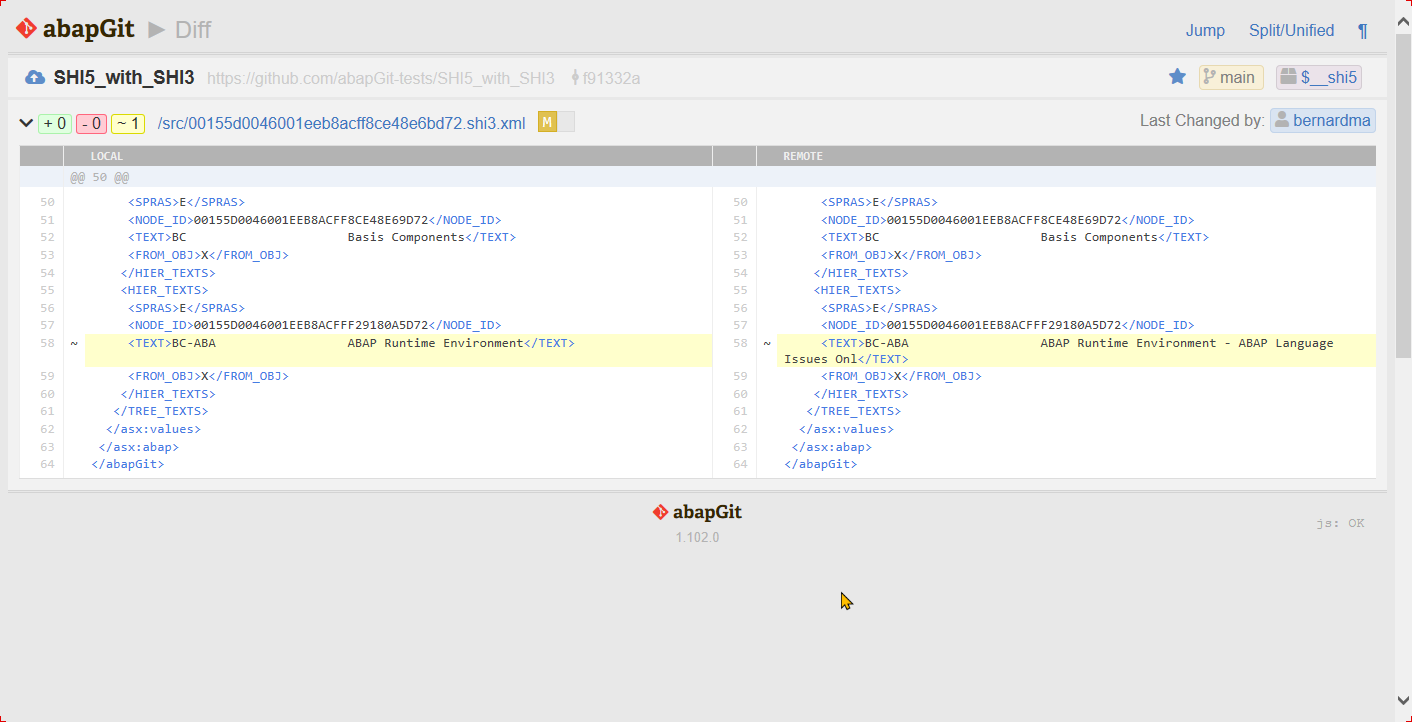Click local </asx:values> line 62
Image resolution: width=1412 pixels, height=722 pixels.
[x=153, y=429]
